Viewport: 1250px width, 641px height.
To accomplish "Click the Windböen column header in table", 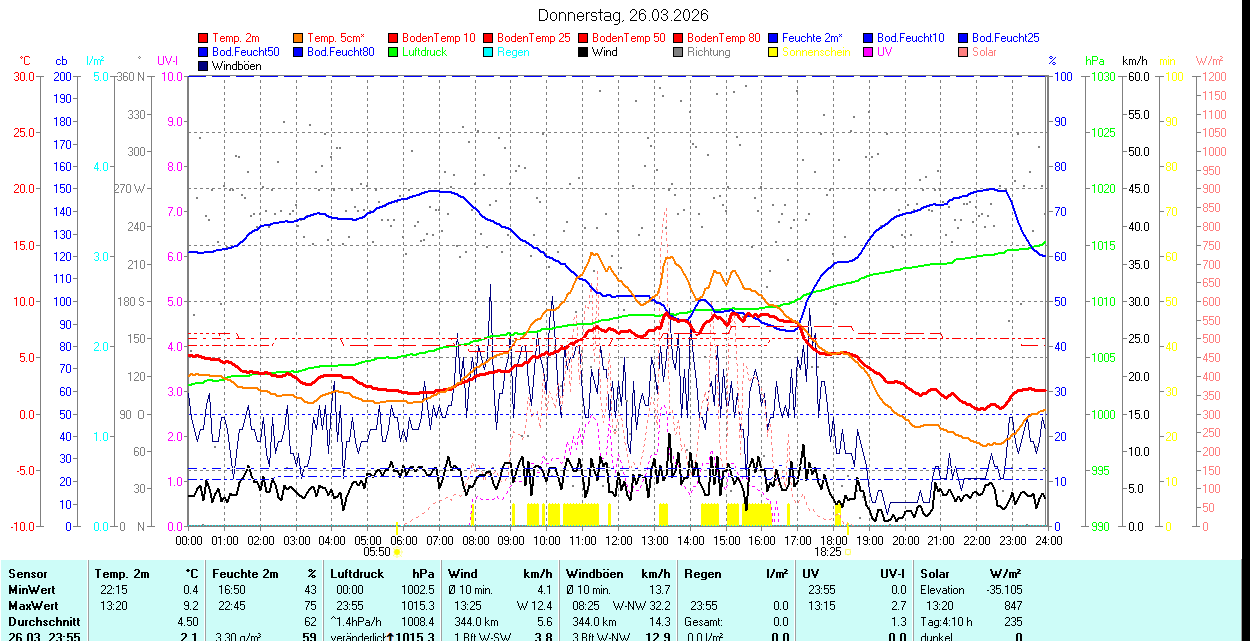I will (595, 574).
